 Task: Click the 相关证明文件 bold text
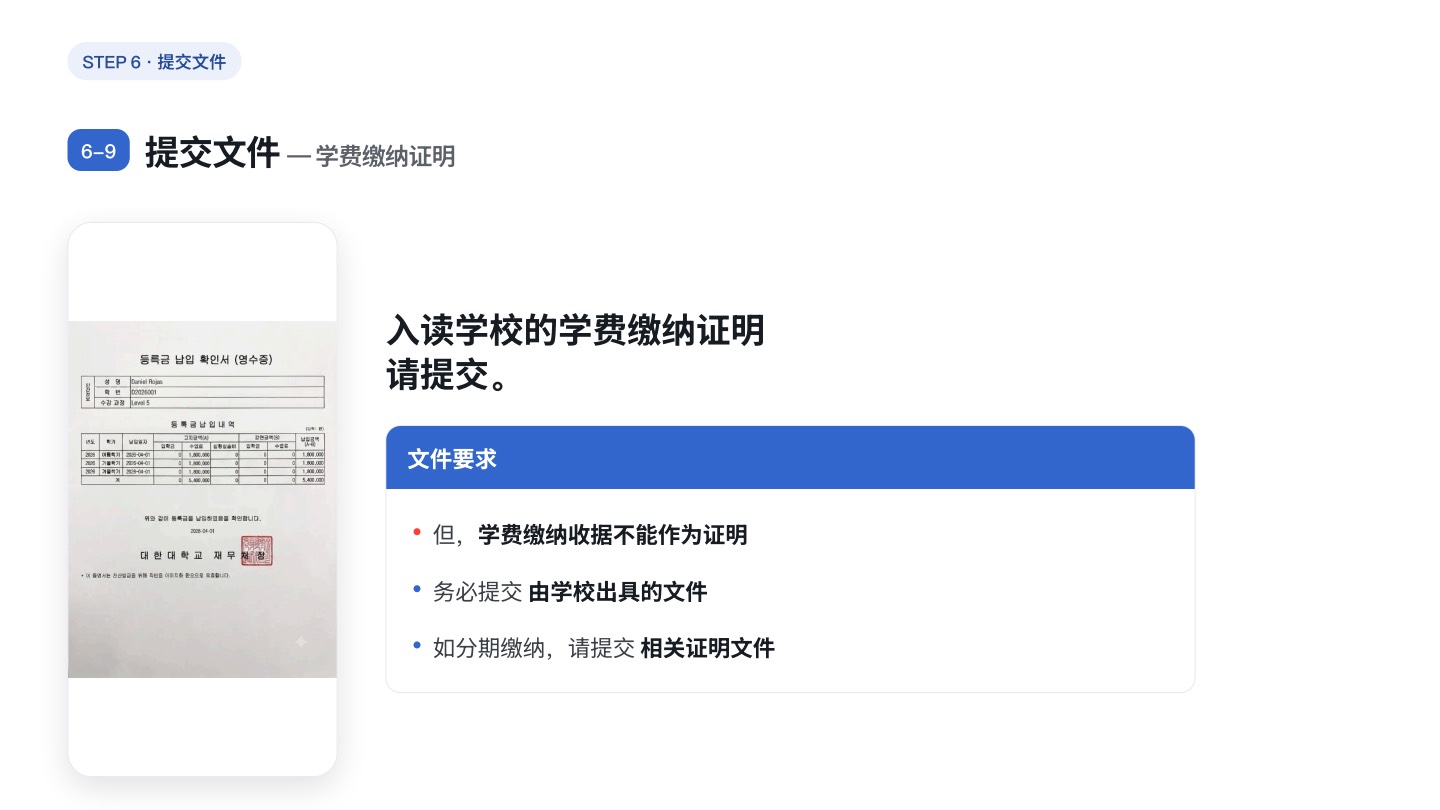tap(707, 648)
